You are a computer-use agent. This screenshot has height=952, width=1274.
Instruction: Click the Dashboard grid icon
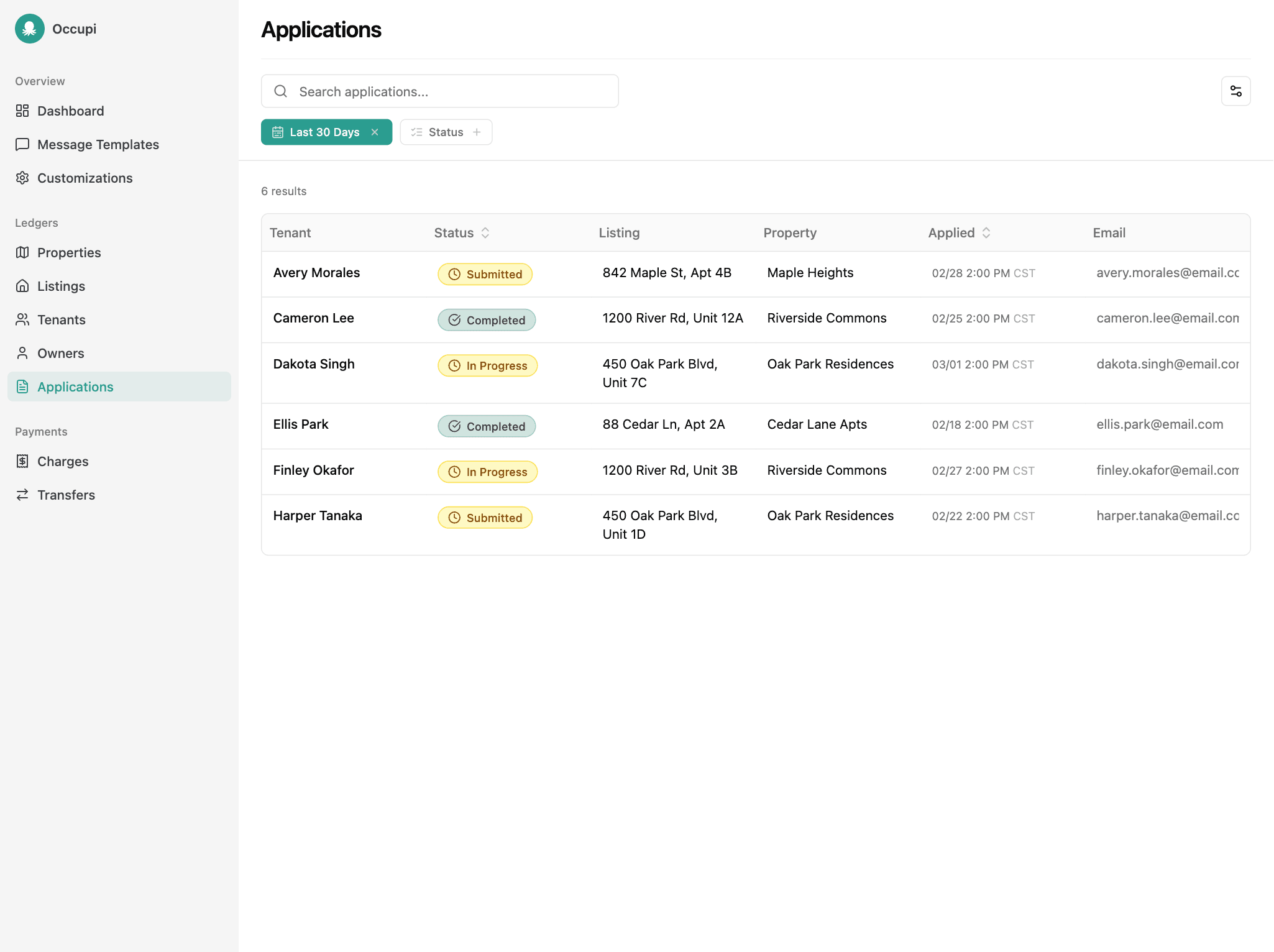click(22, 111)
